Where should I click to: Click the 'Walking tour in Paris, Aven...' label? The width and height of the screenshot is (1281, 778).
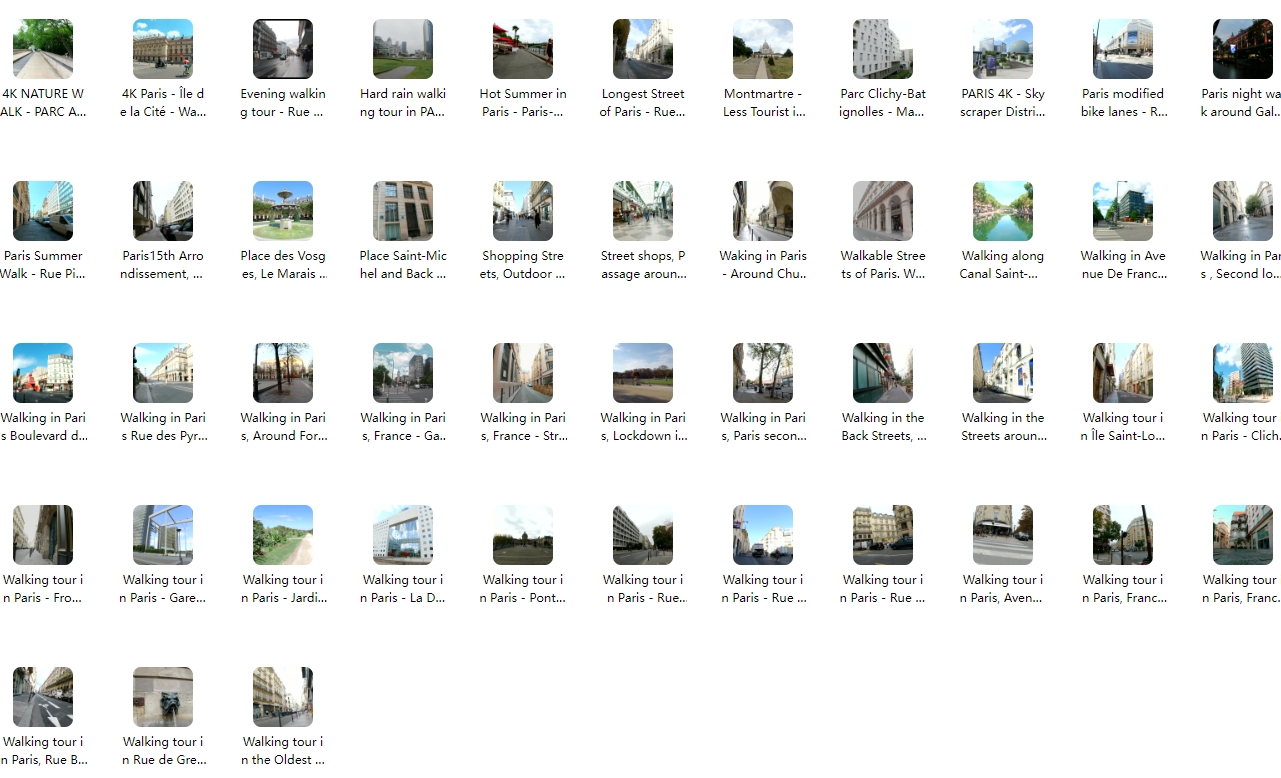pyautogui.click(x=1003, y=589)
